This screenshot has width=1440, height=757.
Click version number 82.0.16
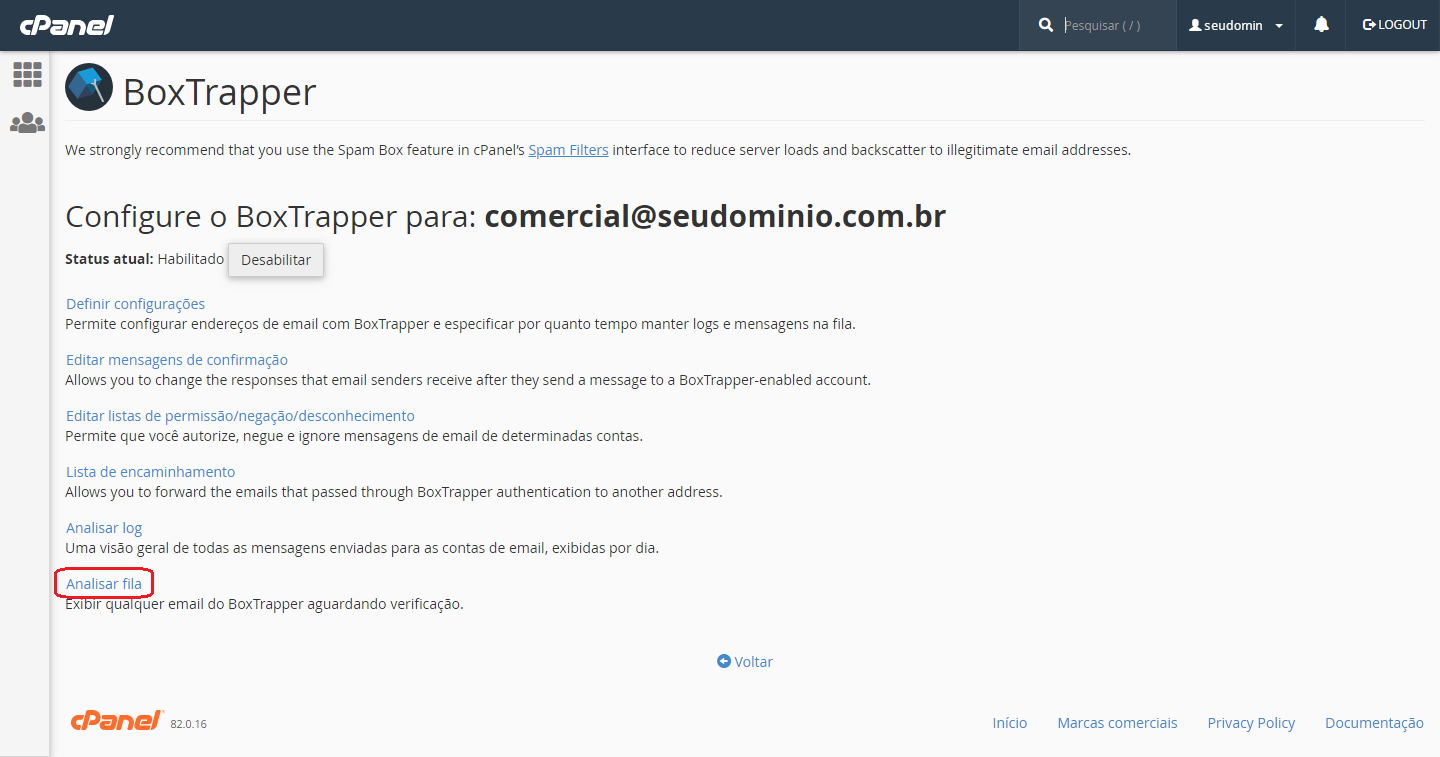(188, 724)
